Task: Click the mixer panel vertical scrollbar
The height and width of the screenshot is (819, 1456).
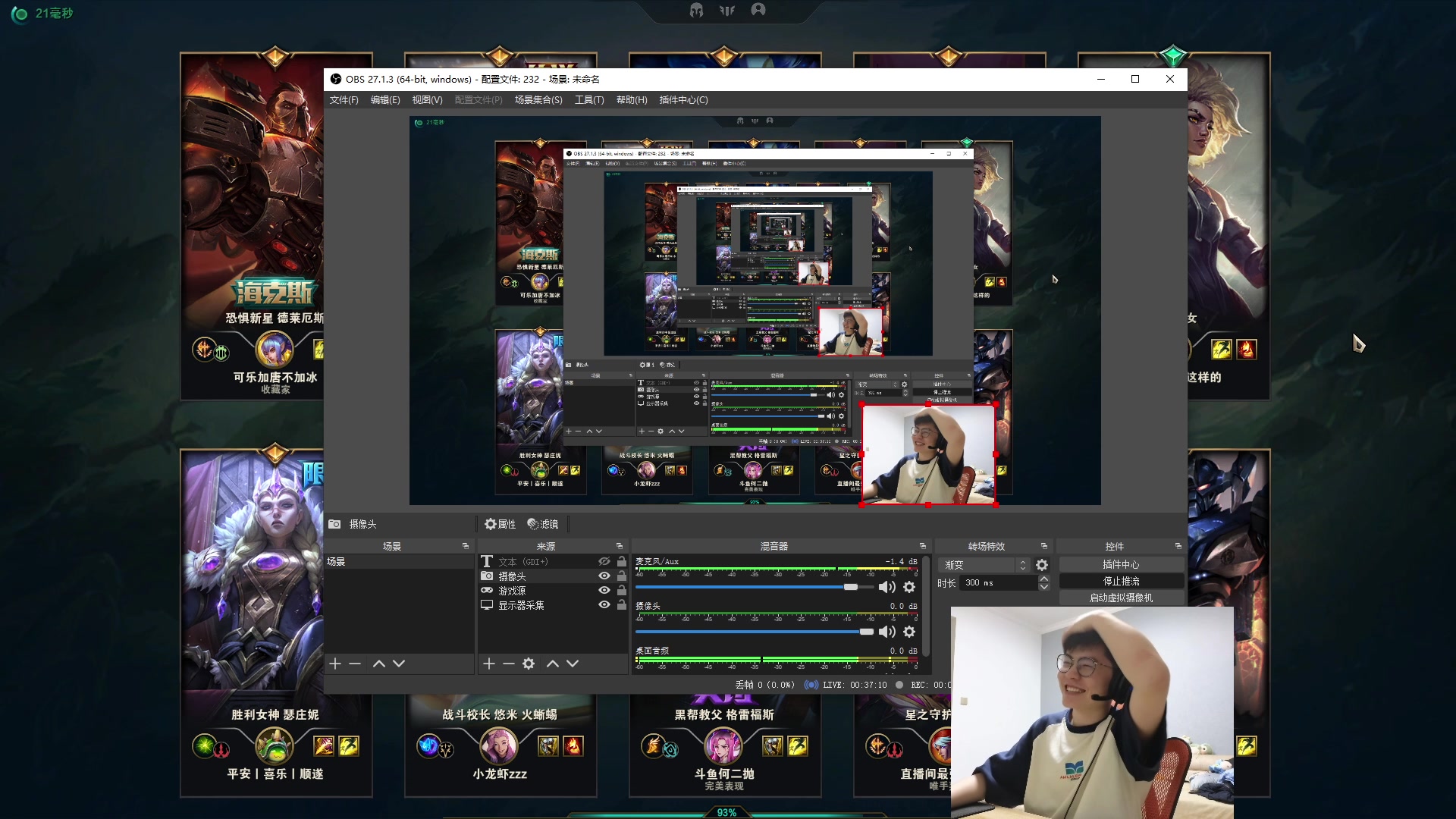Action: (x=926, y=607)
